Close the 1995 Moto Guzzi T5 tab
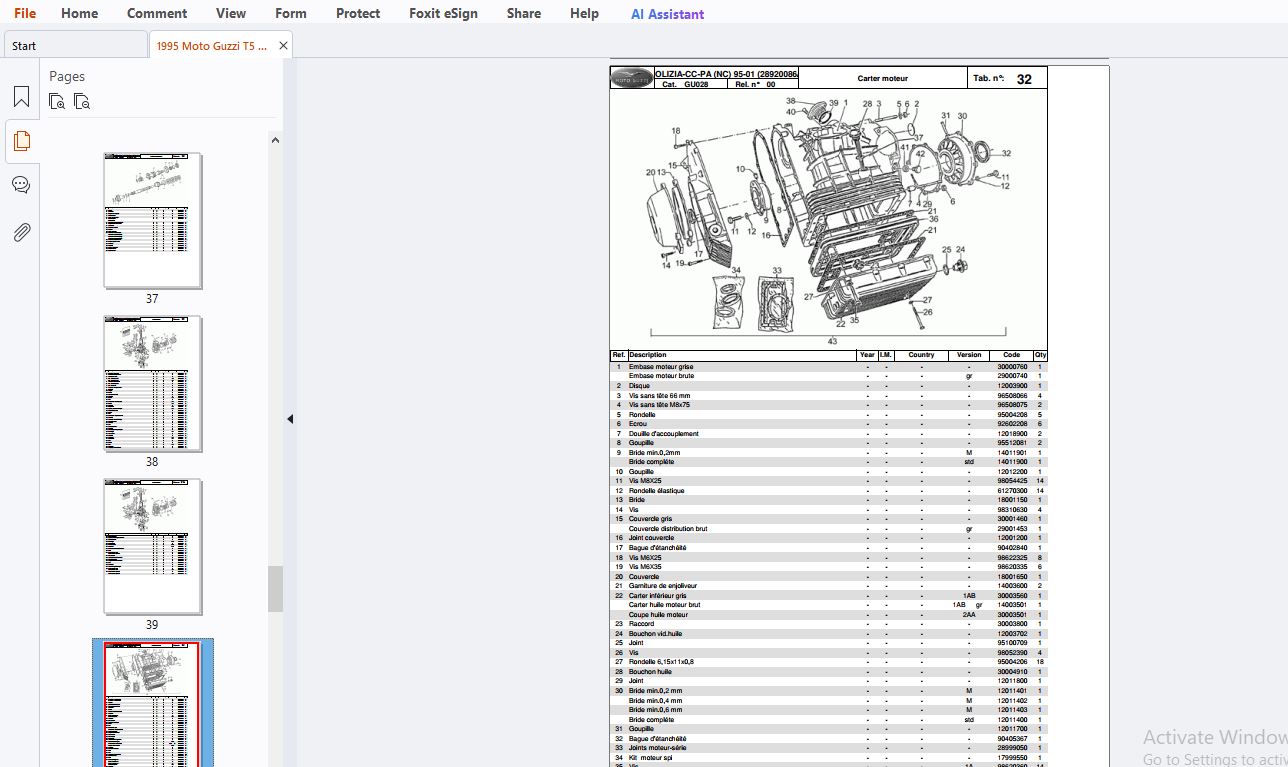Screen dimensions: 1288x767 click(283, 45)
